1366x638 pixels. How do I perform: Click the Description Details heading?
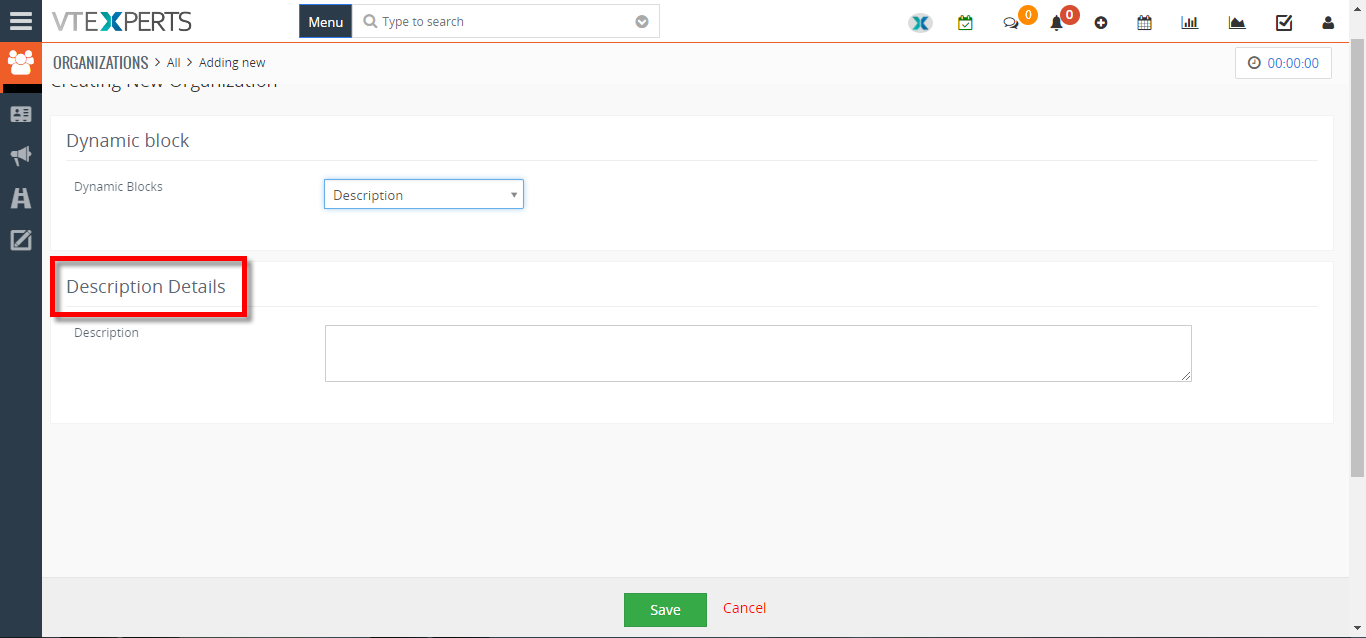click(x=146, y=287)
